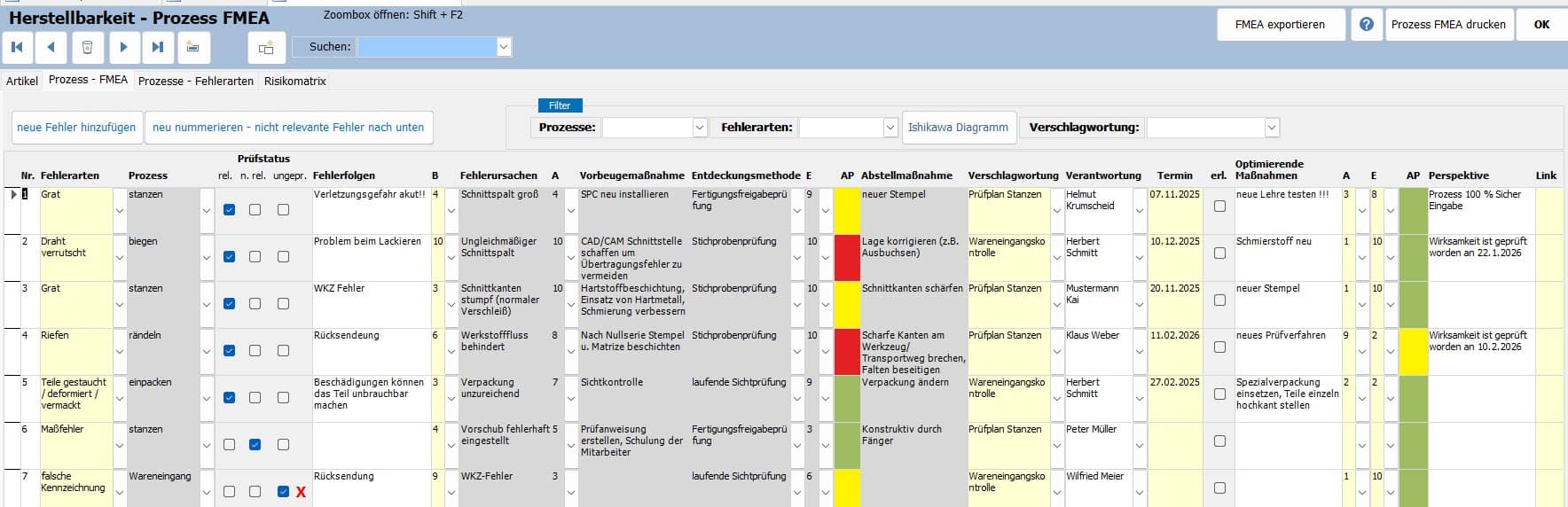Open the Verschlagwortung filter dropdown

point(1272,128)
